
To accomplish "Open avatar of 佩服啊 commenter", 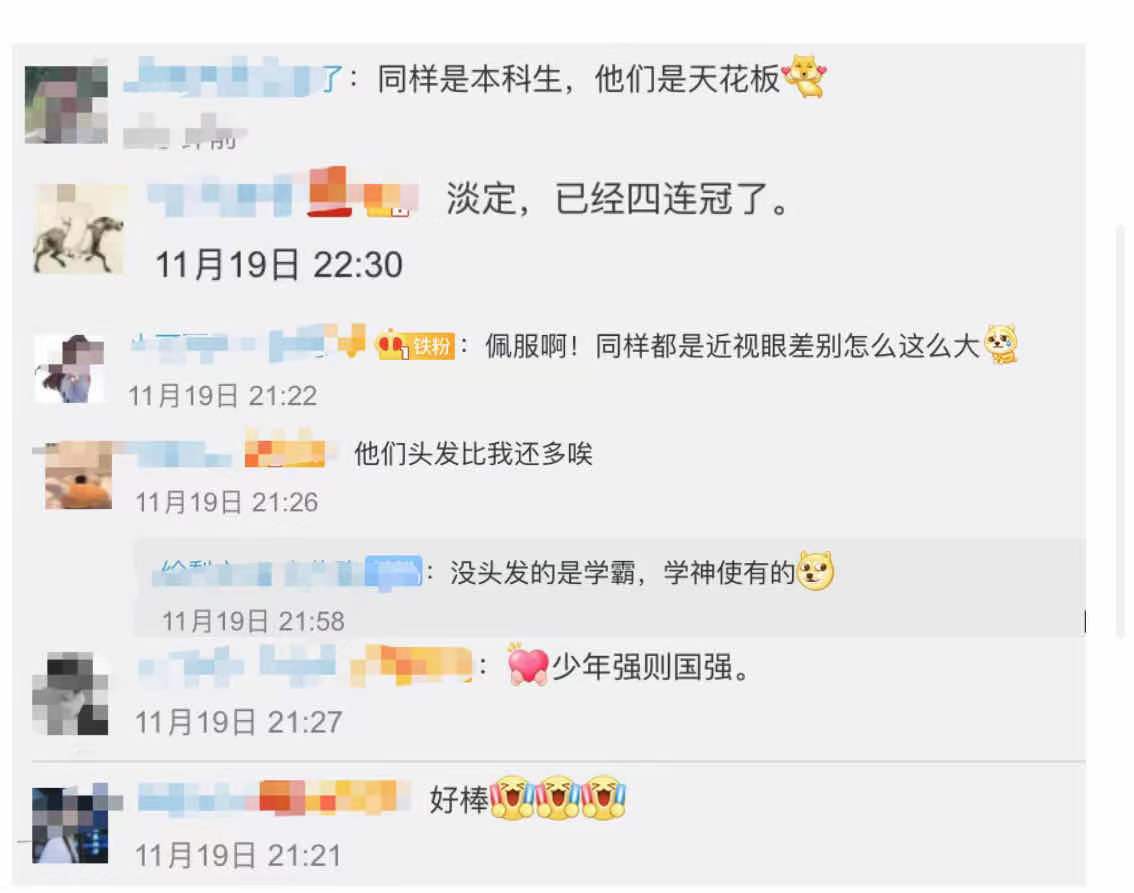I will (x=69, y=369).
